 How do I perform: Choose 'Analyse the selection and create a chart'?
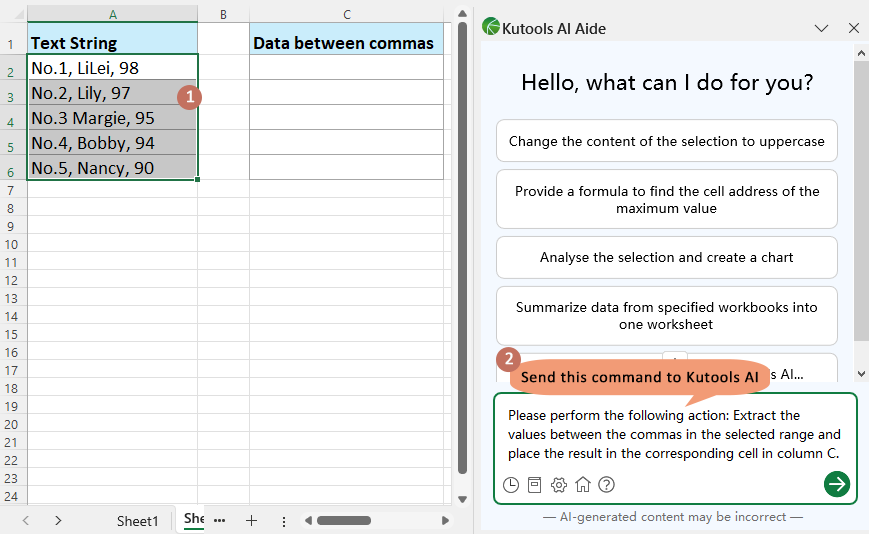(666, 257)
